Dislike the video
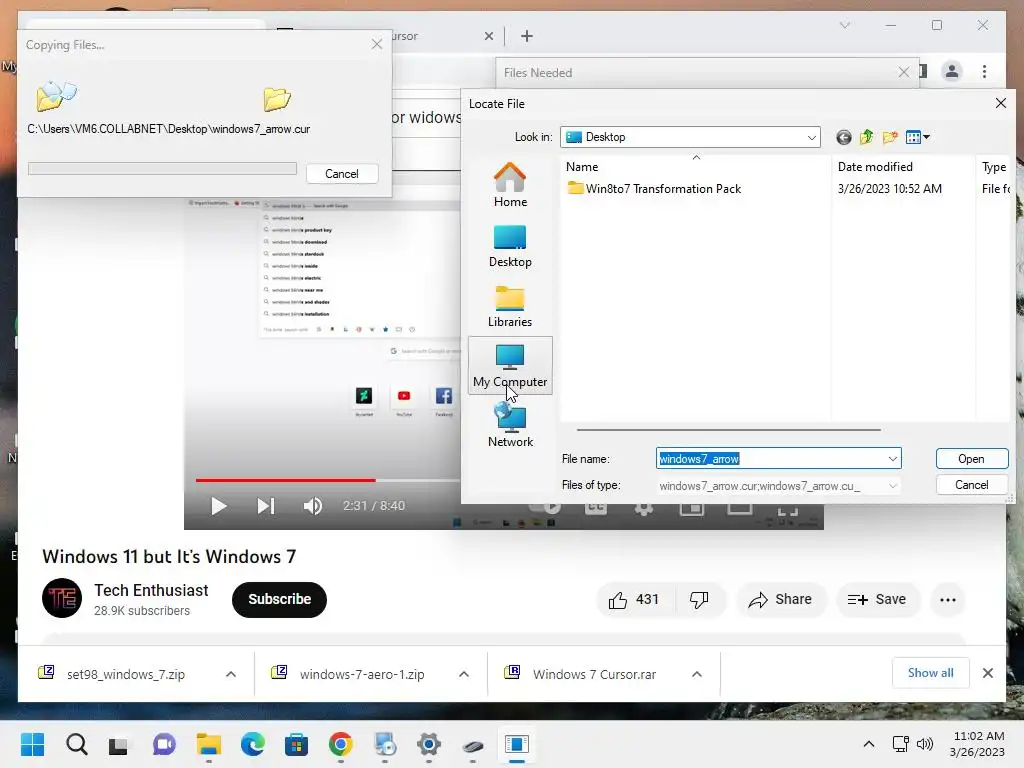Screen dimensions: 1024x768 coord(699,600)
